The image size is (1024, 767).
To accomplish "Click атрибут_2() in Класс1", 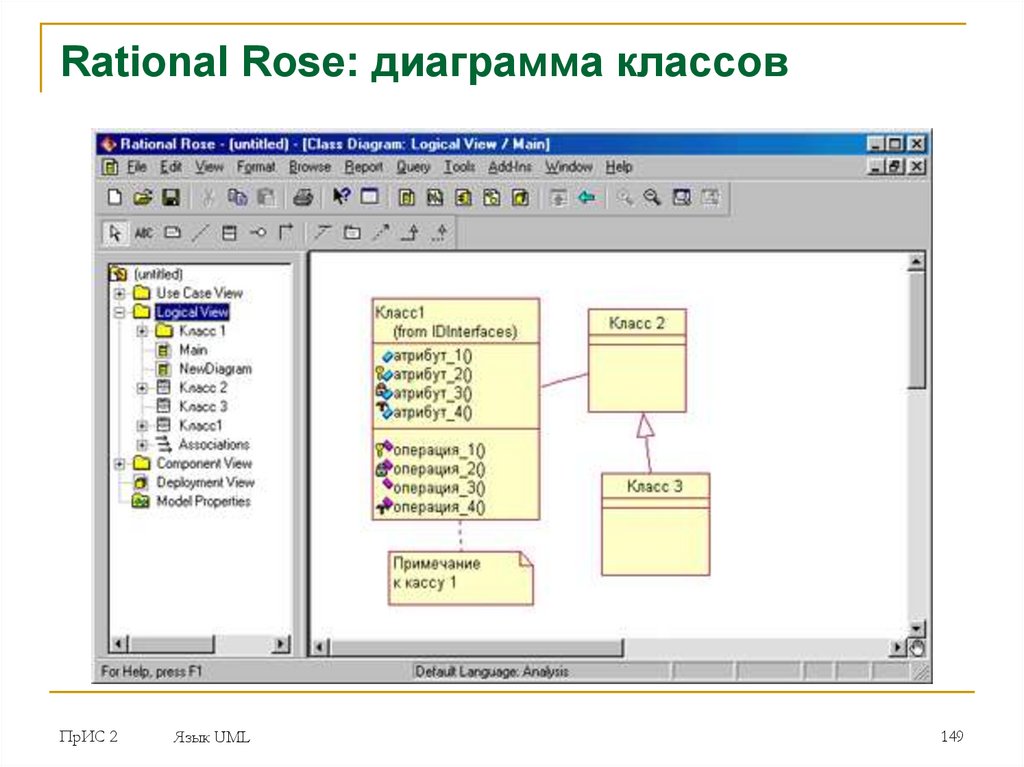I will (432, 375).
